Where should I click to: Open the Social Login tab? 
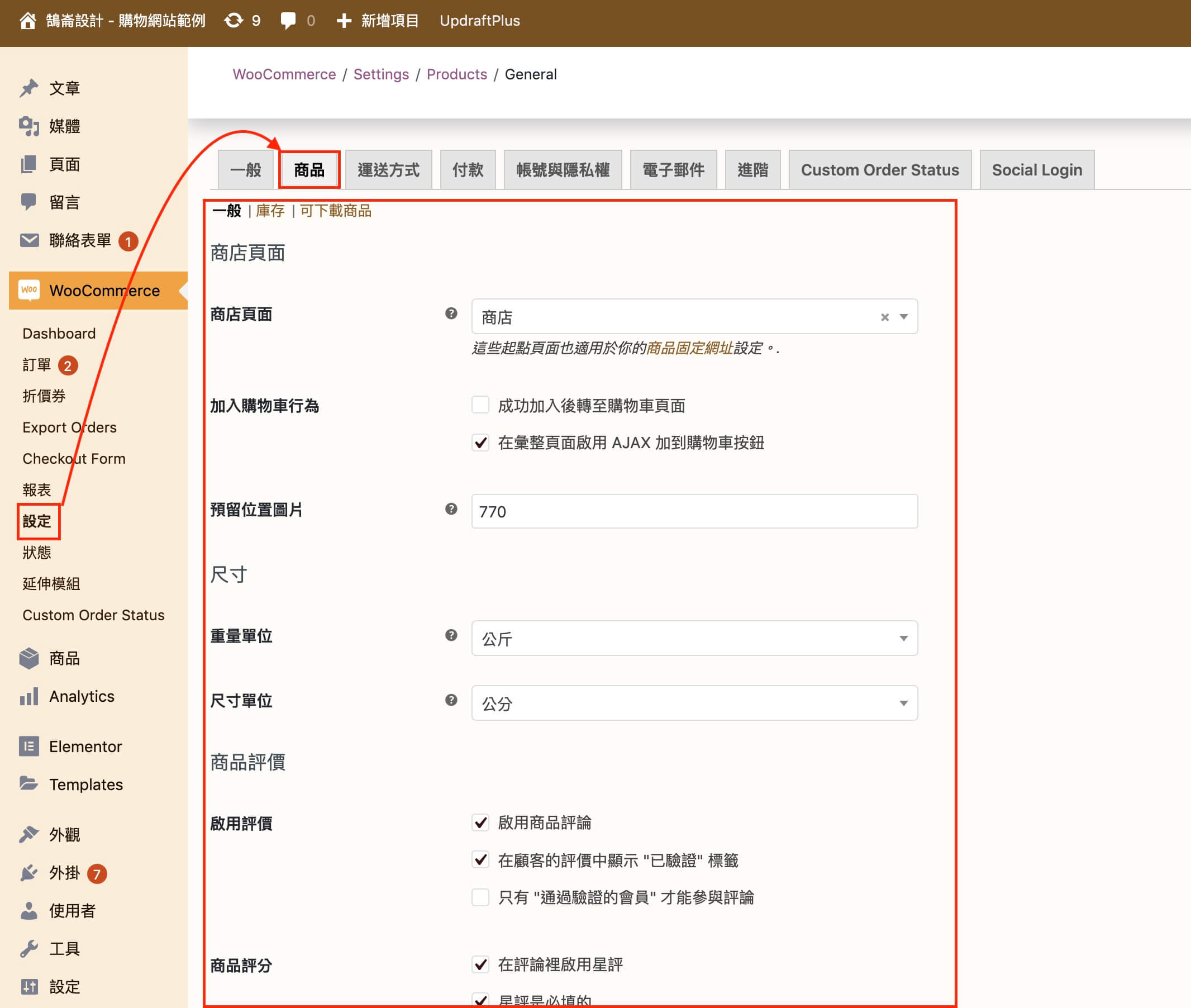(1036, 170)
